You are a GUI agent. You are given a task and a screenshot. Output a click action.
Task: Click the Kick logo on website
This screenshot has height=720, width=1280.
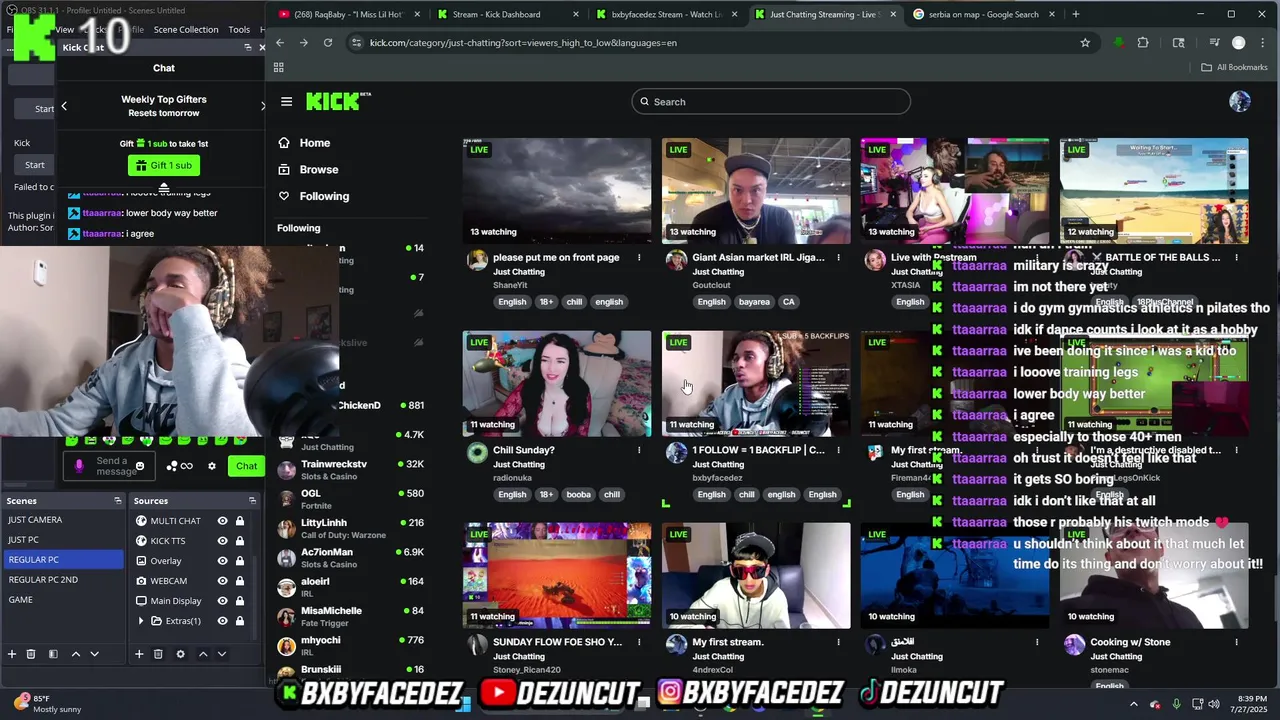(338, 101)
